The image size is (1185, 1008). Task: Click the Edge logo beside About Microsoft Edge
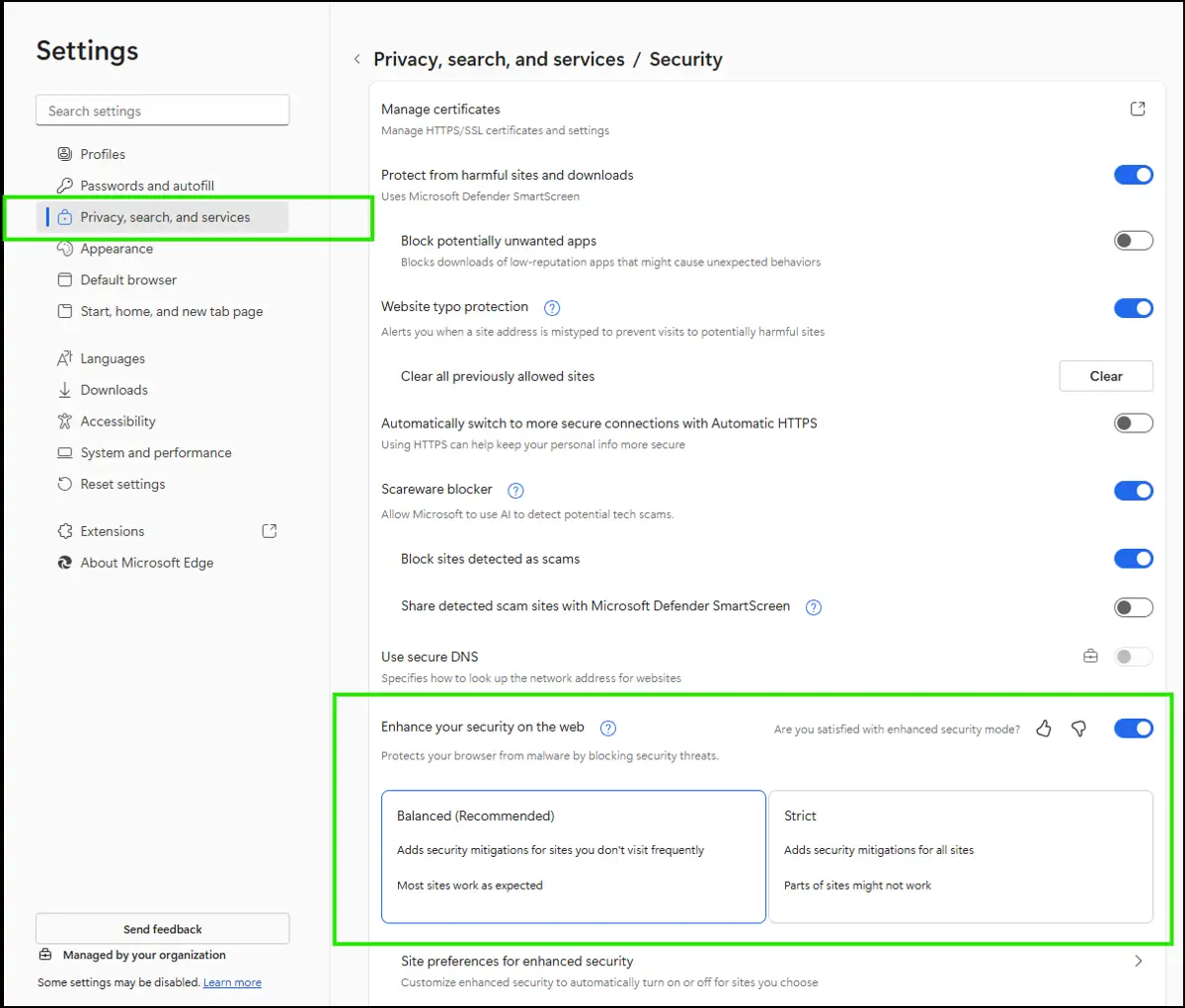click(65, 563)
